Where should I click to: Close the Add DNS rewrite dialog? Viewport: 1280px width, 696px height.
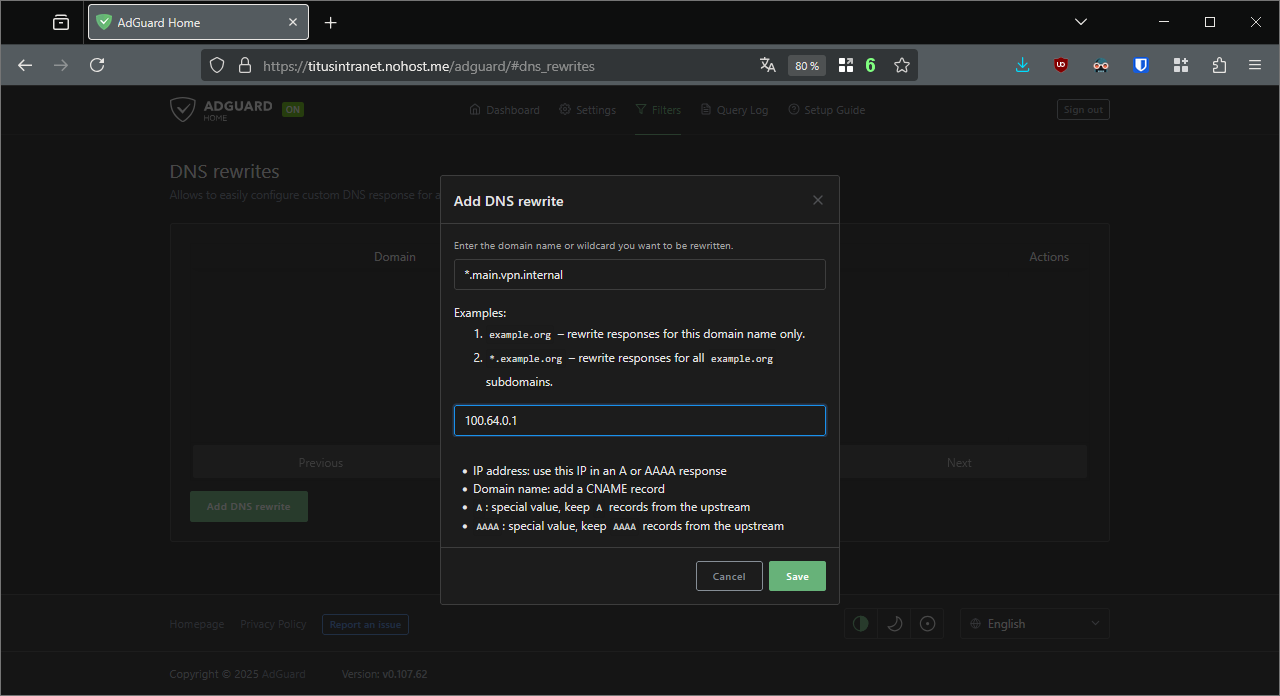[x=818, y=201]
